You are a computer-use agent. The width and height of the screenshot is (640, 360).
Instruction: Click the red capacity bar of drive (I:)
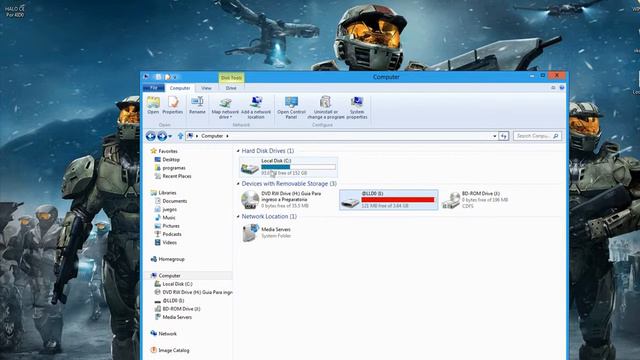[x=398, y=200]
